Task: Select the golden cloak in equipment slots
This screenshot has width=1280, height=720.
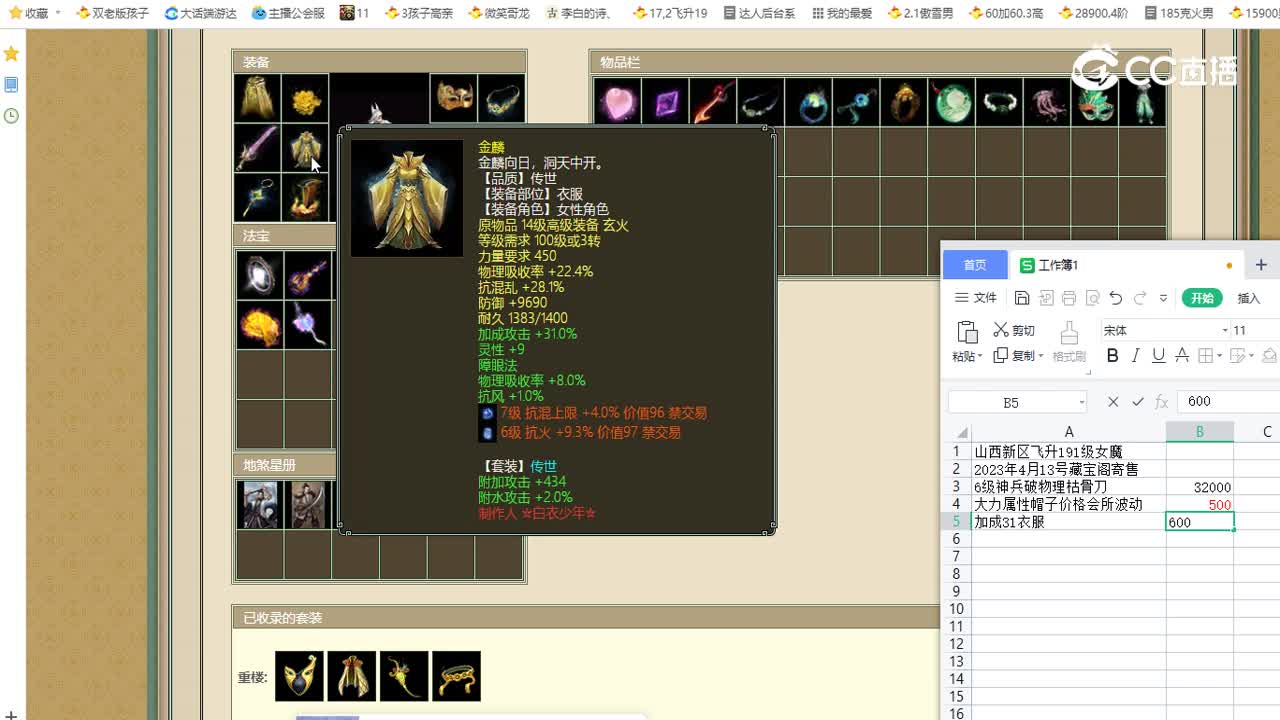Action: (x=257, y=98)
